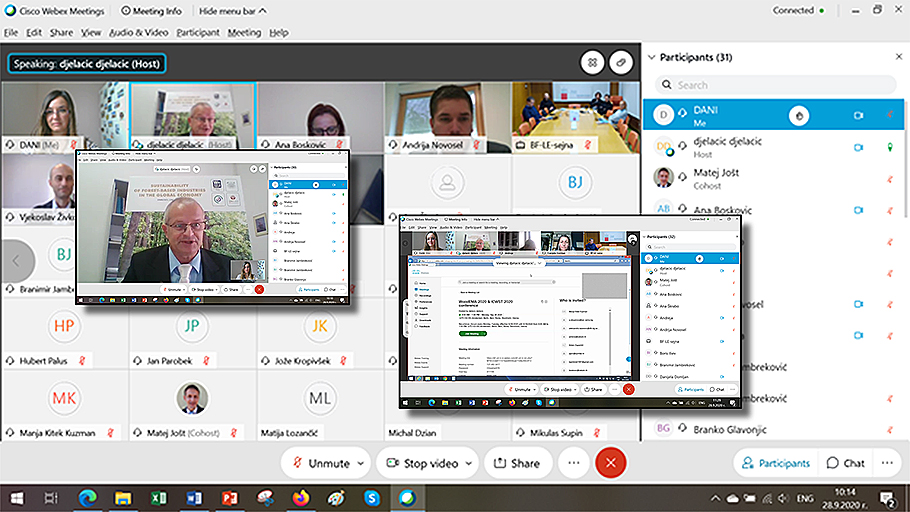Click the Cisco Webex Meetings logo
This screenshot has height=512, width=910.
10,10
